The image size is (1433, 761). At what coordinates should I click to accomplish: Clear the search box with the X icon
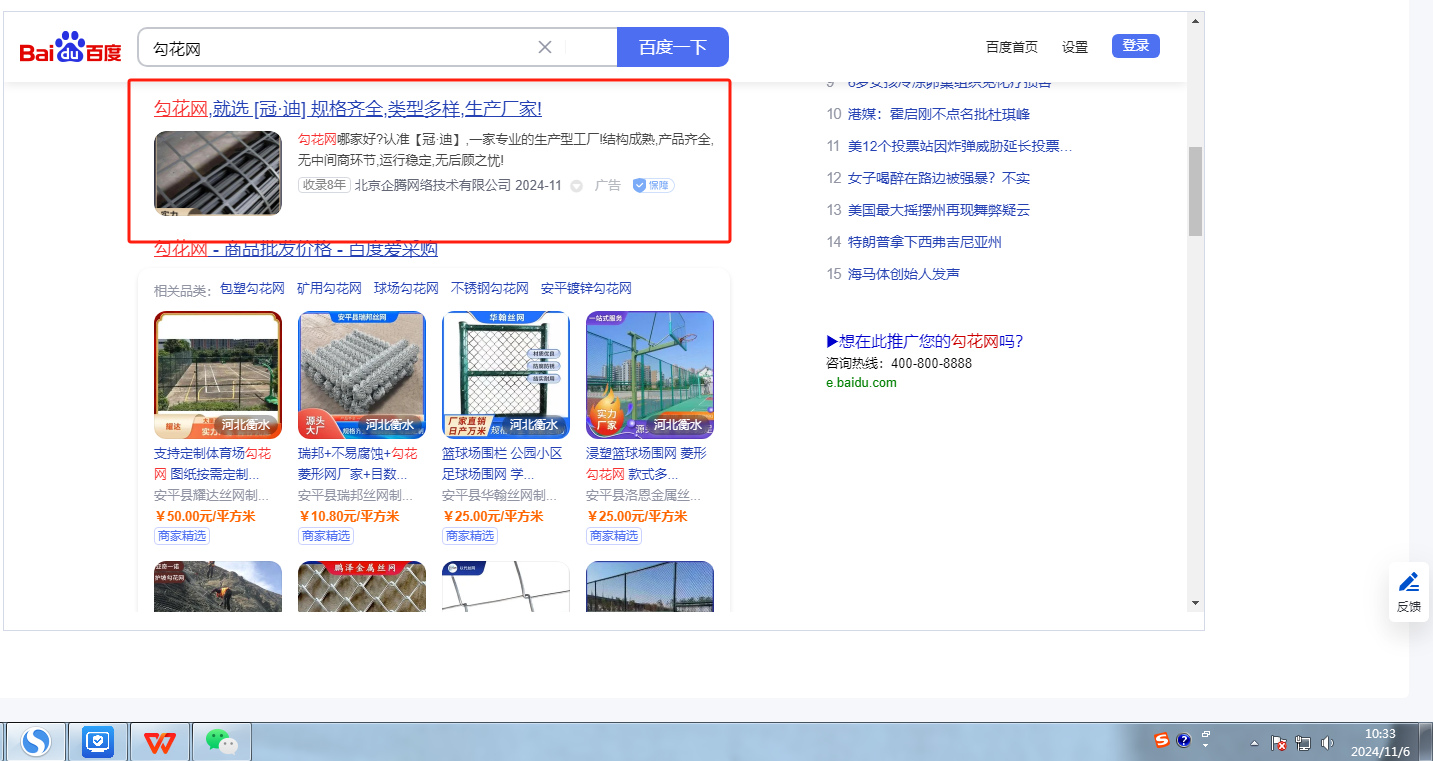tap(545, 47)
